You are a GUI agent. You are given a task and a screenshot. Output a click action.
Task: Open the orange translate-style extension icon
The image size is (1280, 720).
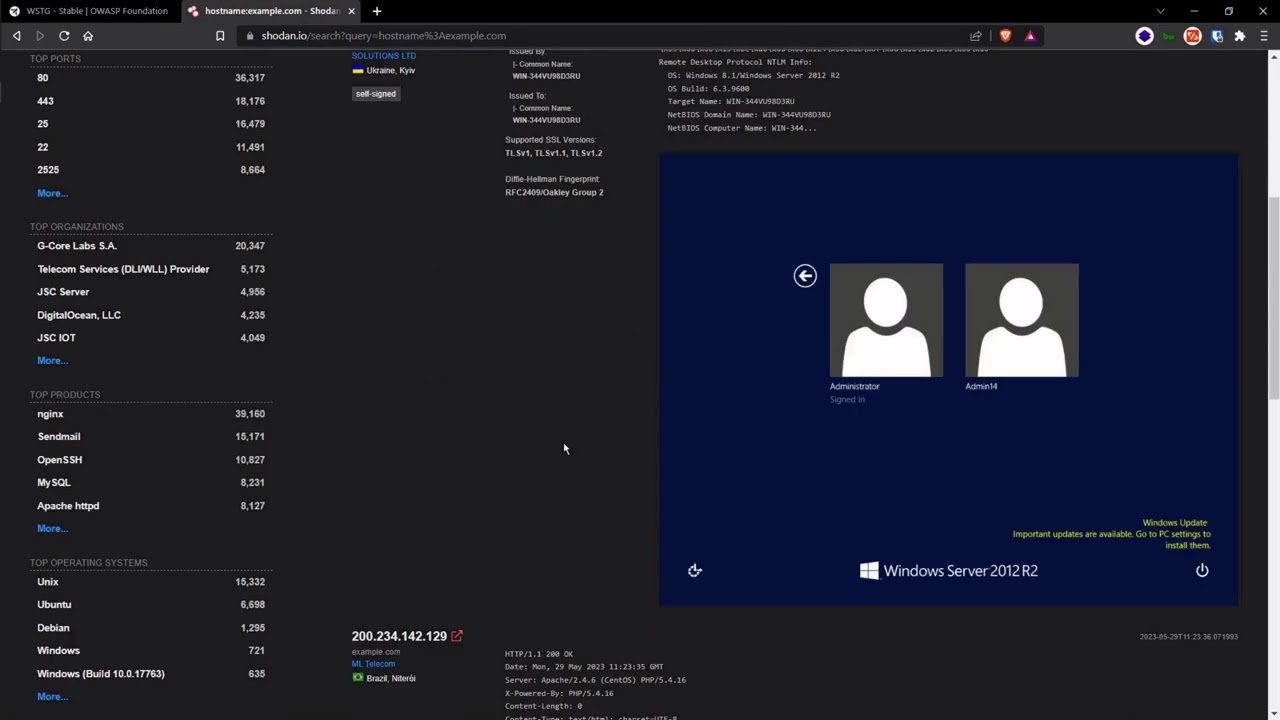pyautogui.click(x=1192, y=36)
